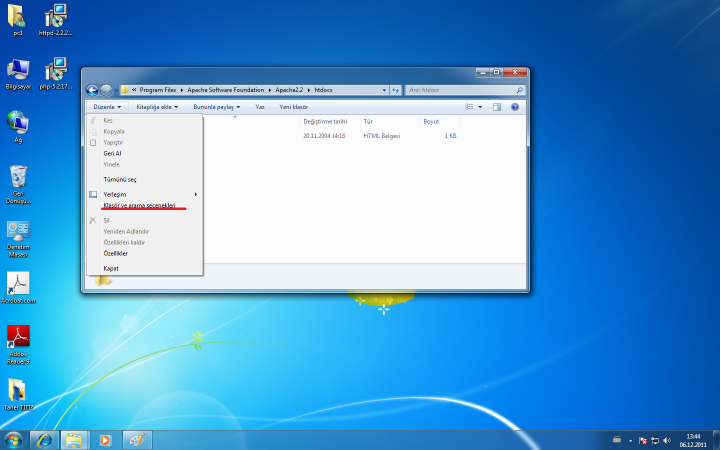Viewport: 720px width, 450px height.
Task: Toggle the preview pane icon
Action: [x=497, y=106]
